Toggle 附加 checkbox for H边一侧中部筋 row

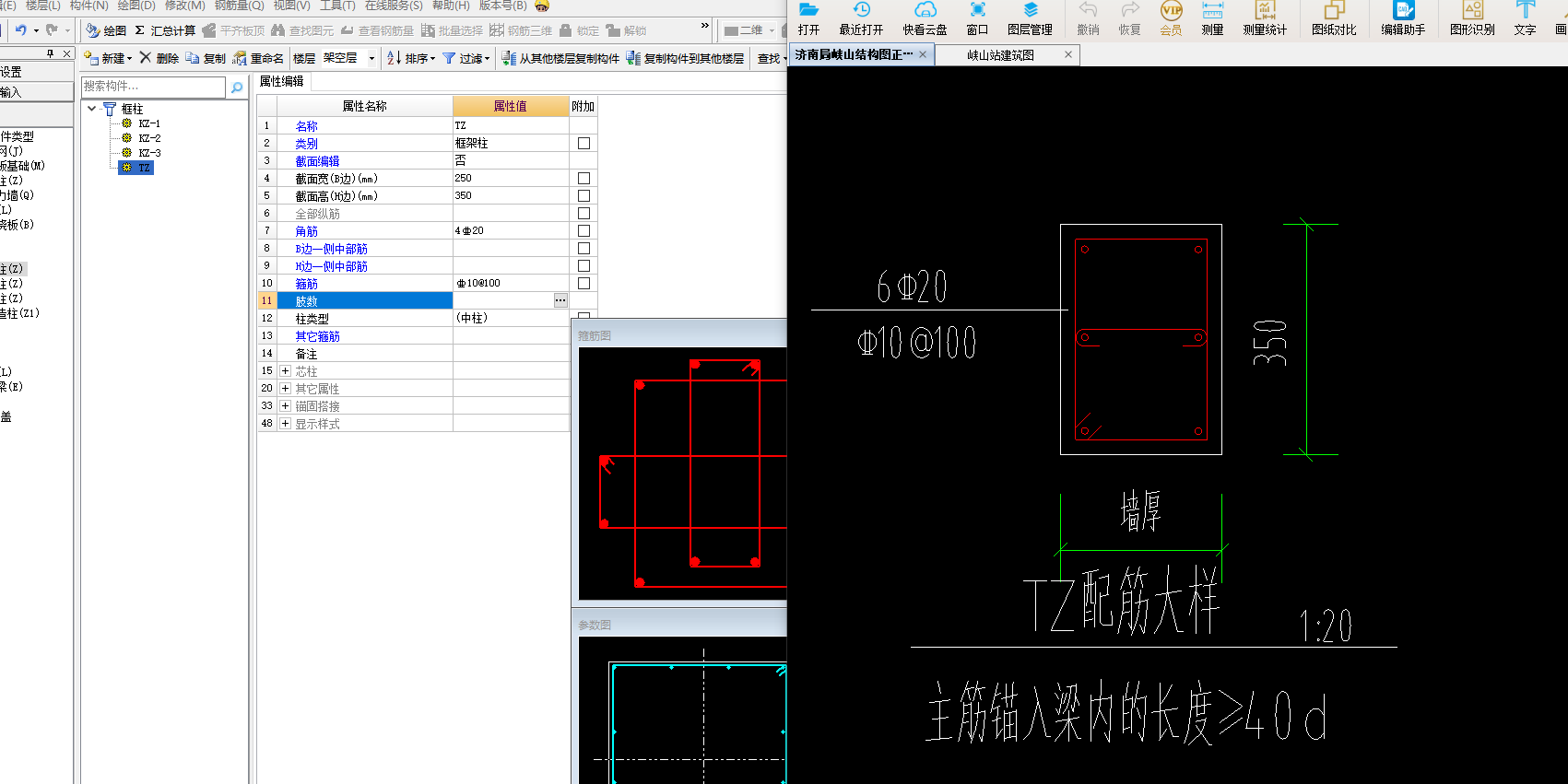[x=584, y=265]
